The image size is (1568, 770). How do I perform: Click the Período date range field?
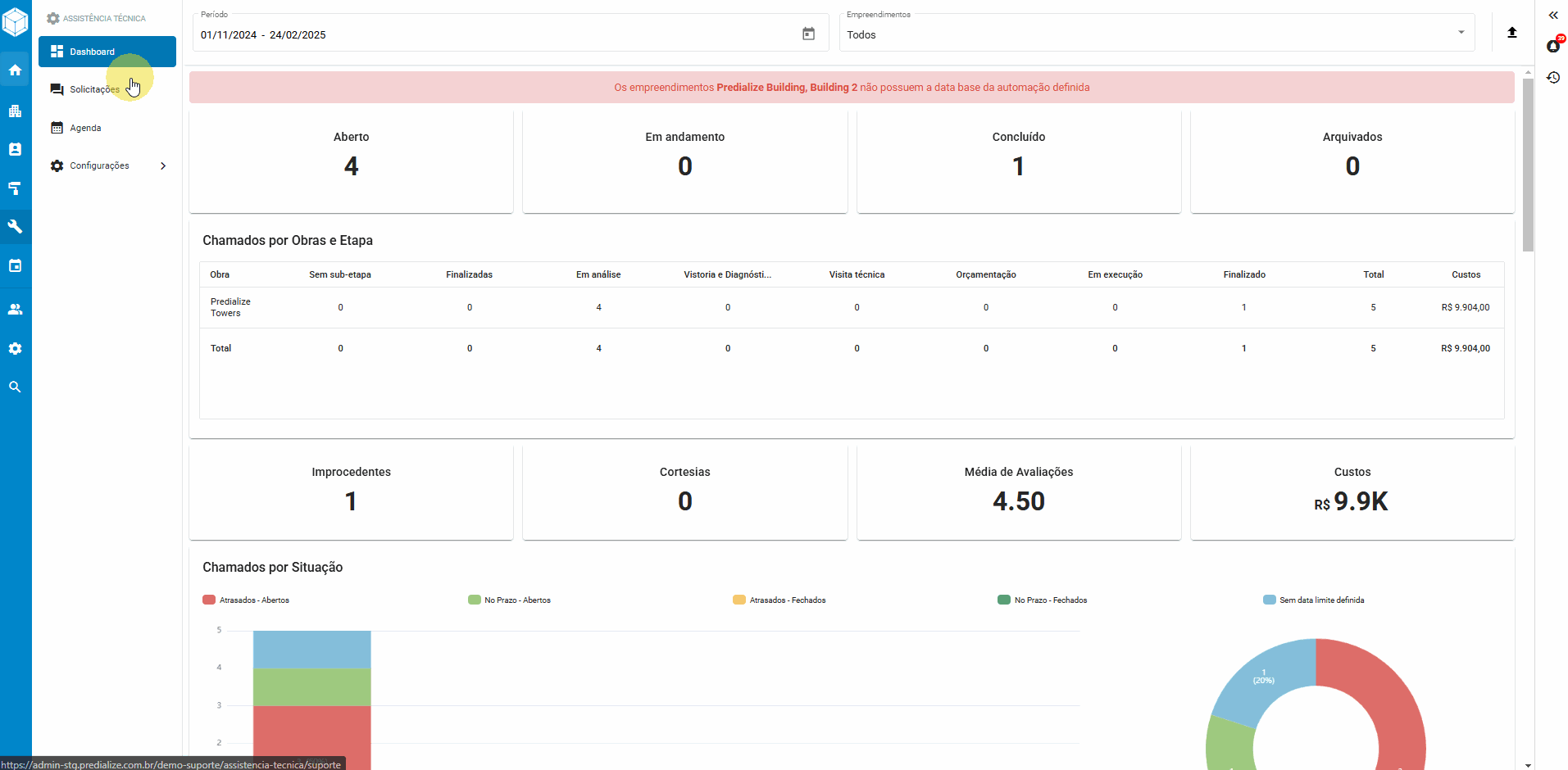point(492,34)
